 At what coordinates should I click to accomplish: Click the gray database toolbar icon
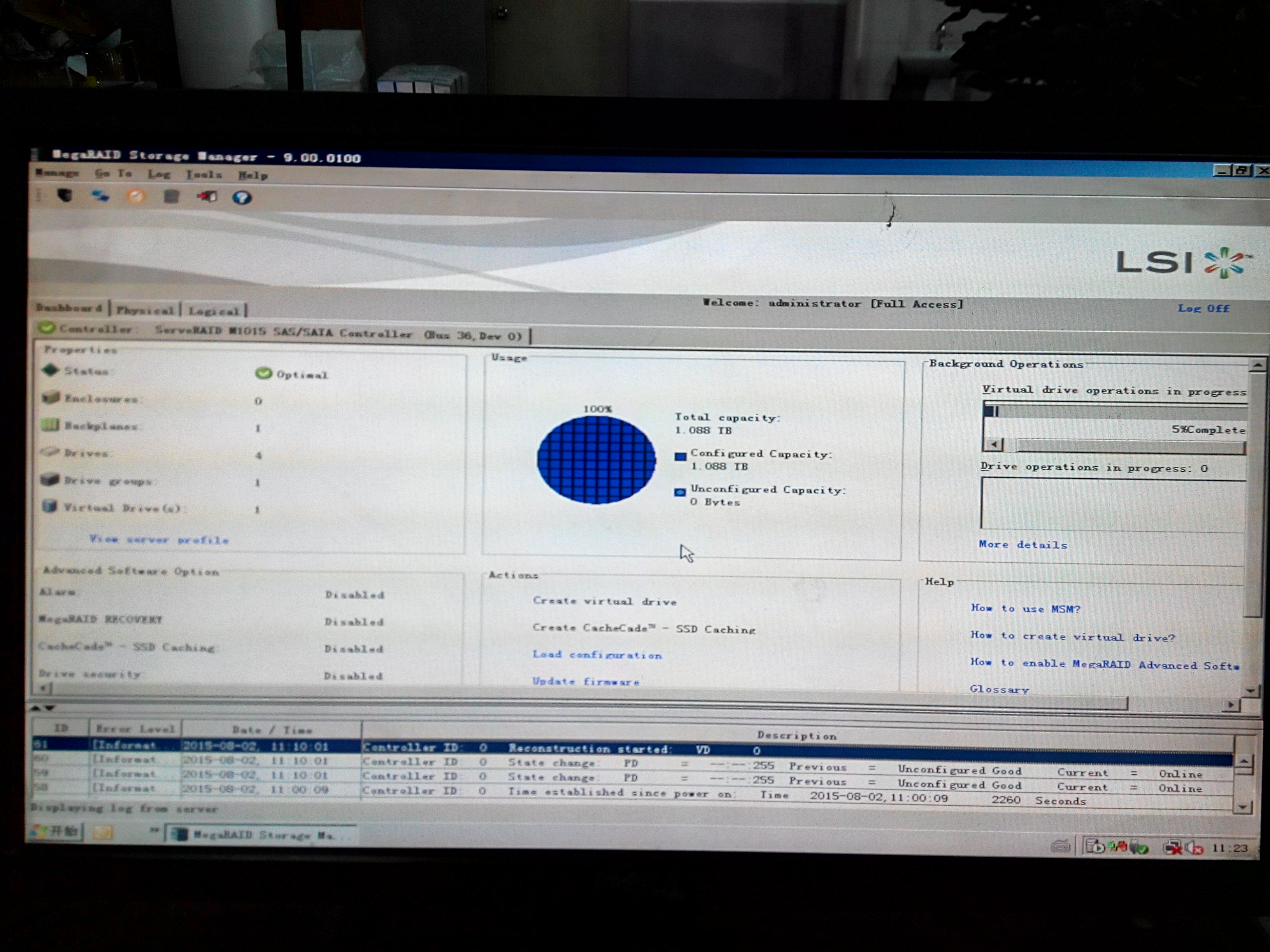tap(171, 198)
